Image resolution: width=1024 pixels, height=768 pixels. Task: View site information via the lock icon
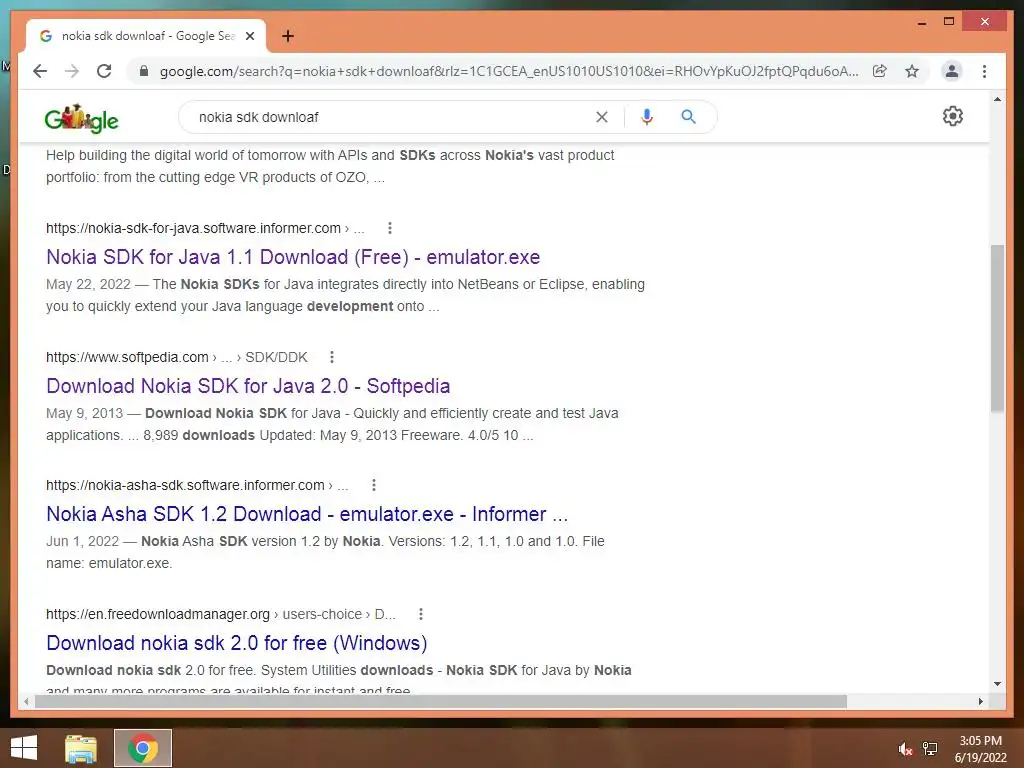click(x=144, y=71)
